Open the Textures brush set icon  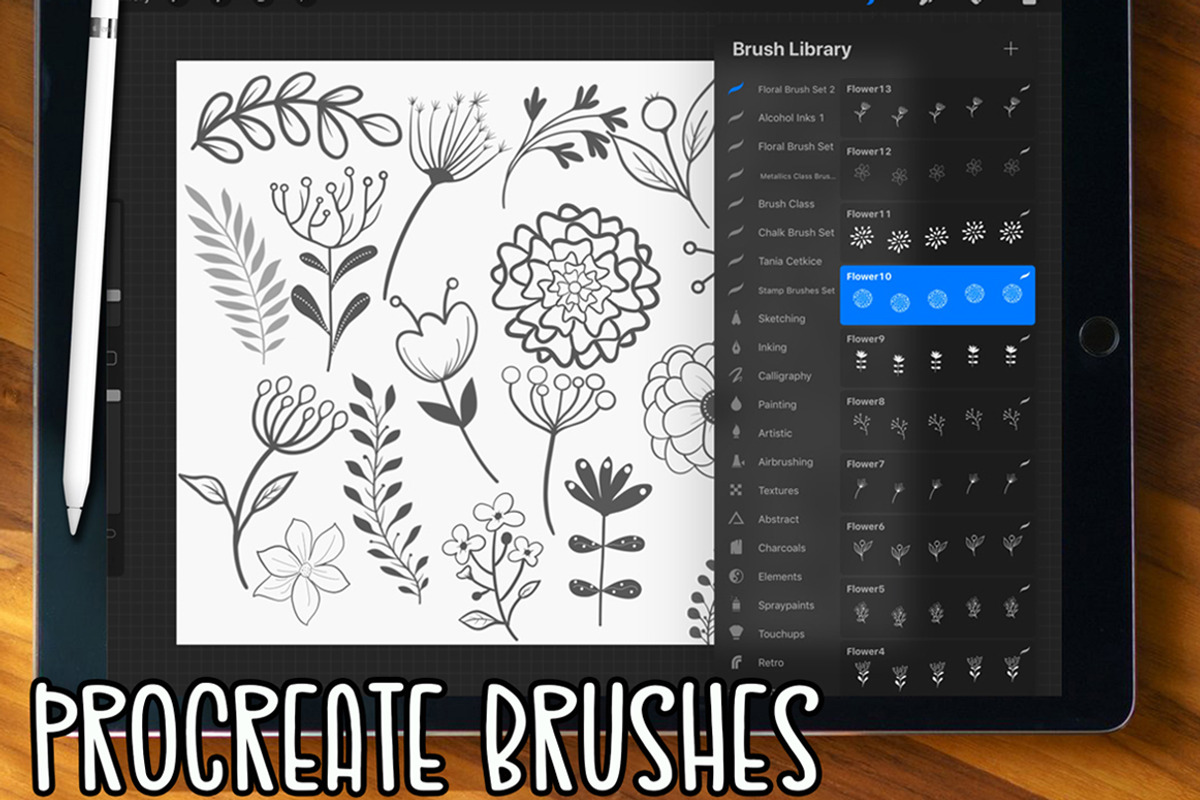coord(736,490)
